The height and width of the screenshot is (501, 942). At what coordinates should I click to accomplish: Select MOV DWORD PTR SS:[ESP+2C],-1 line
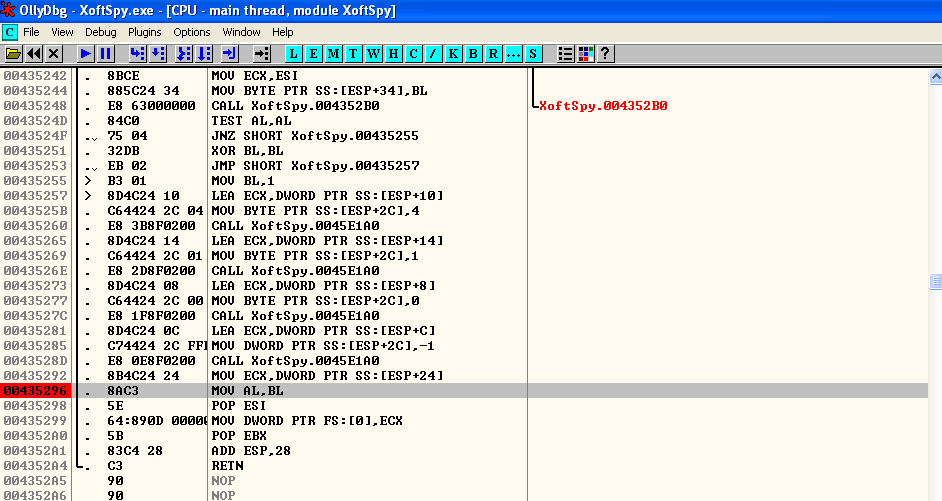tap(323, 345)
